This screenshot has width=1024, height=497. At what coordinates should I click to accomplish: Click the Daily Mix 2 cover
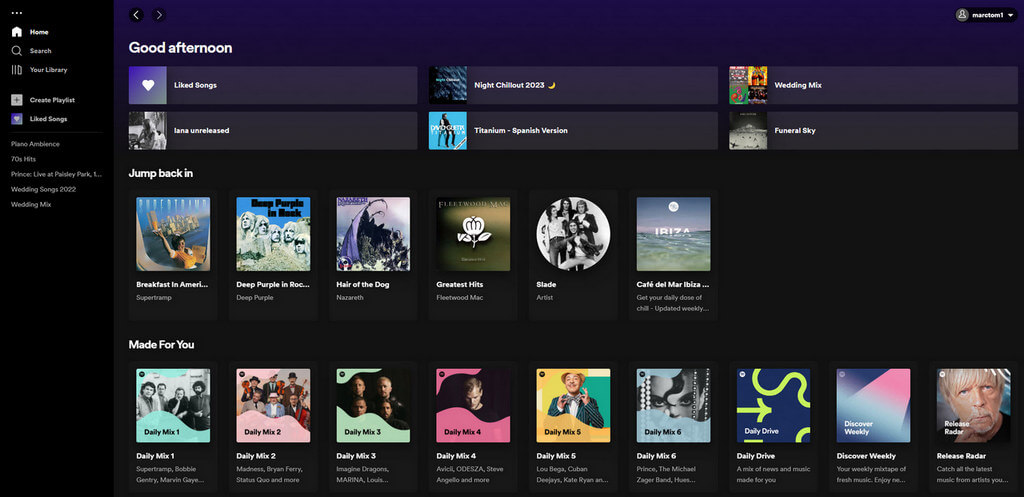coord(273,406)
